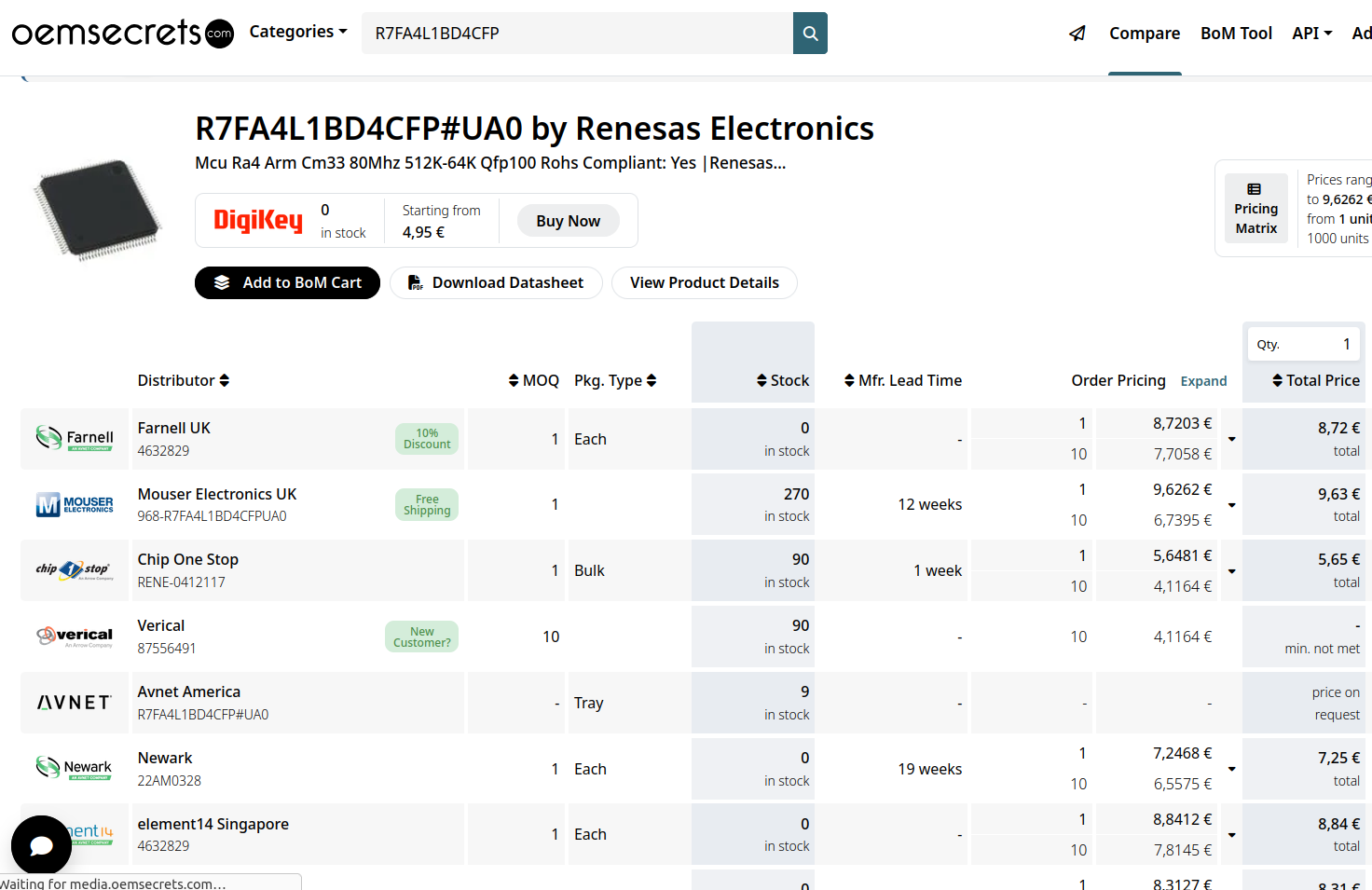Click Add to BoM Cart button

[x=287, y=282]
